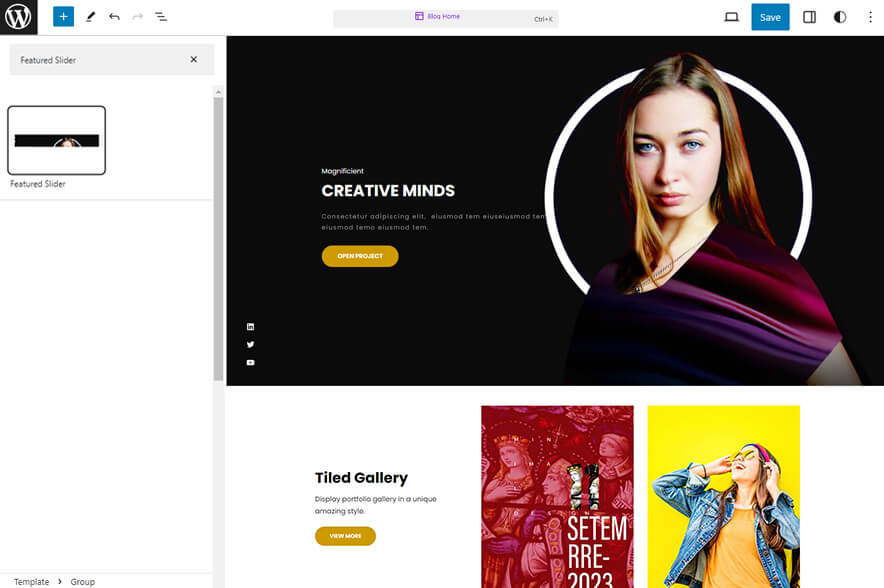Toggle the Settings sidebar panel
Viewport: 884px width, 588px height.
808,16
